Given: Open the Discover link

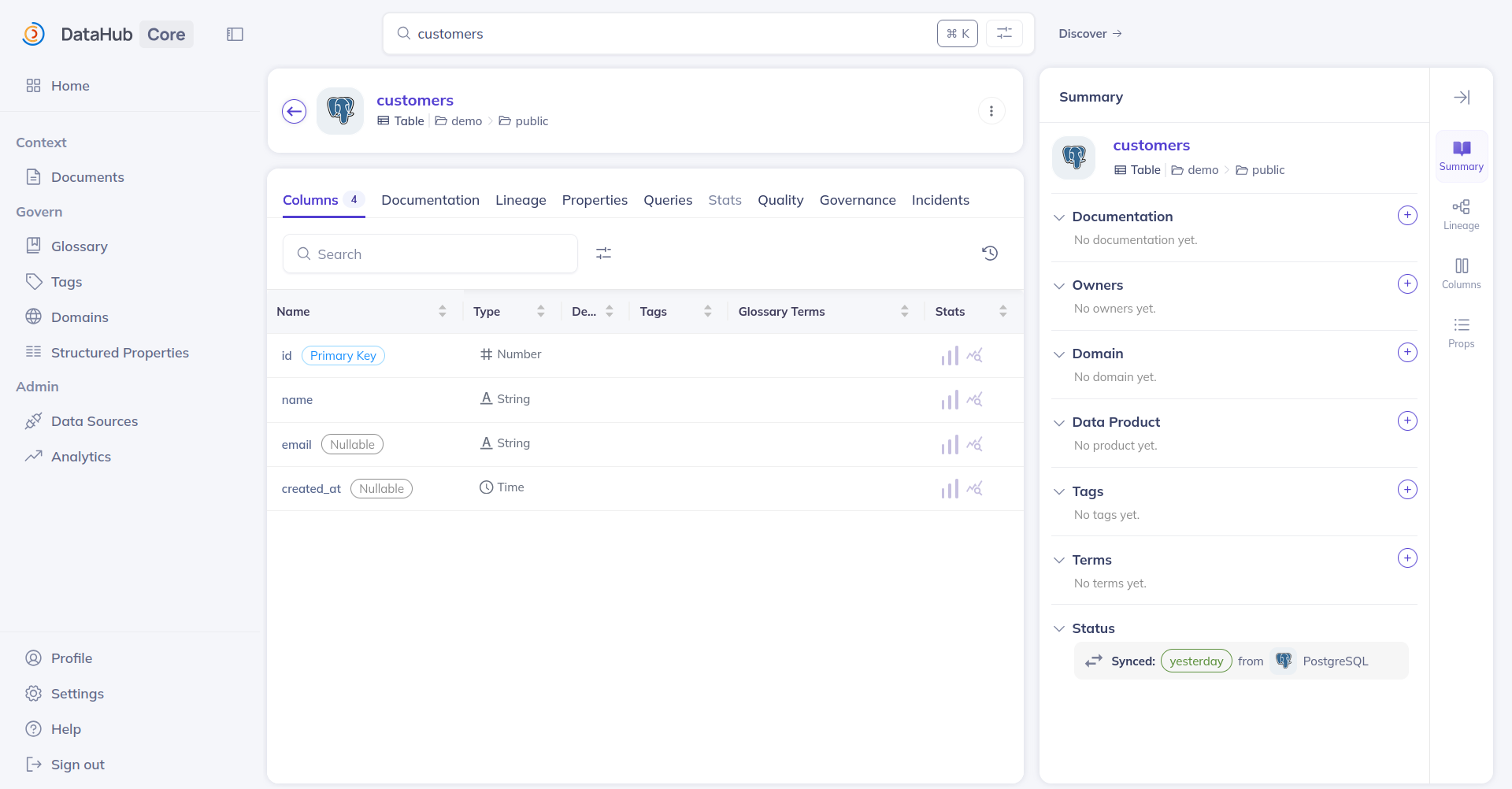Looking at the screenshot, I should (x=1090, y=34).
